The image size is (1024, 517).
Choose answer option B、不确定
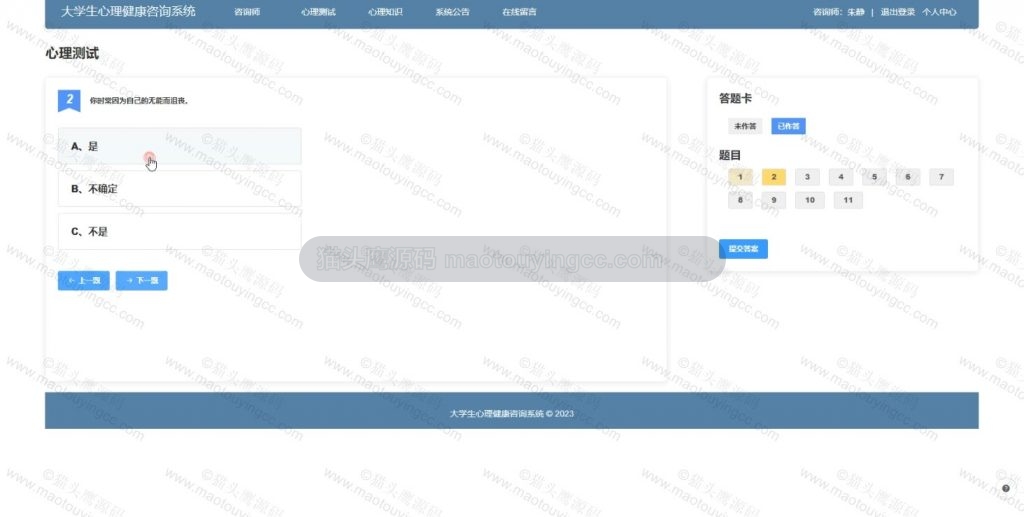tap(180, 189)
